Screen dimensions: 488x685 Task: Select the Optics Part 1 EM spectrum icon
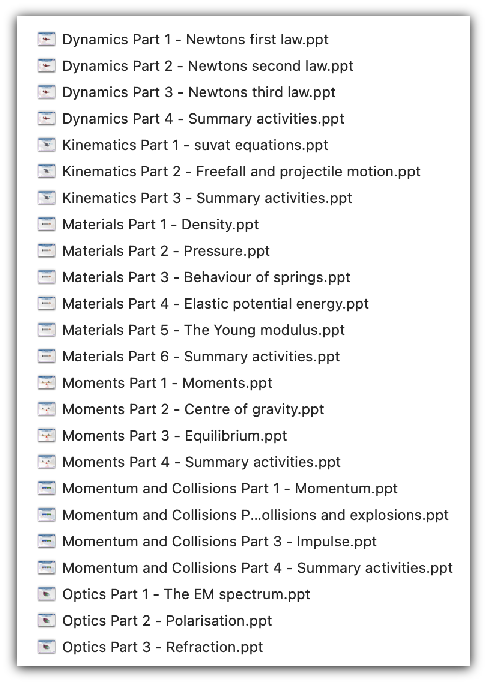point(46,594)
